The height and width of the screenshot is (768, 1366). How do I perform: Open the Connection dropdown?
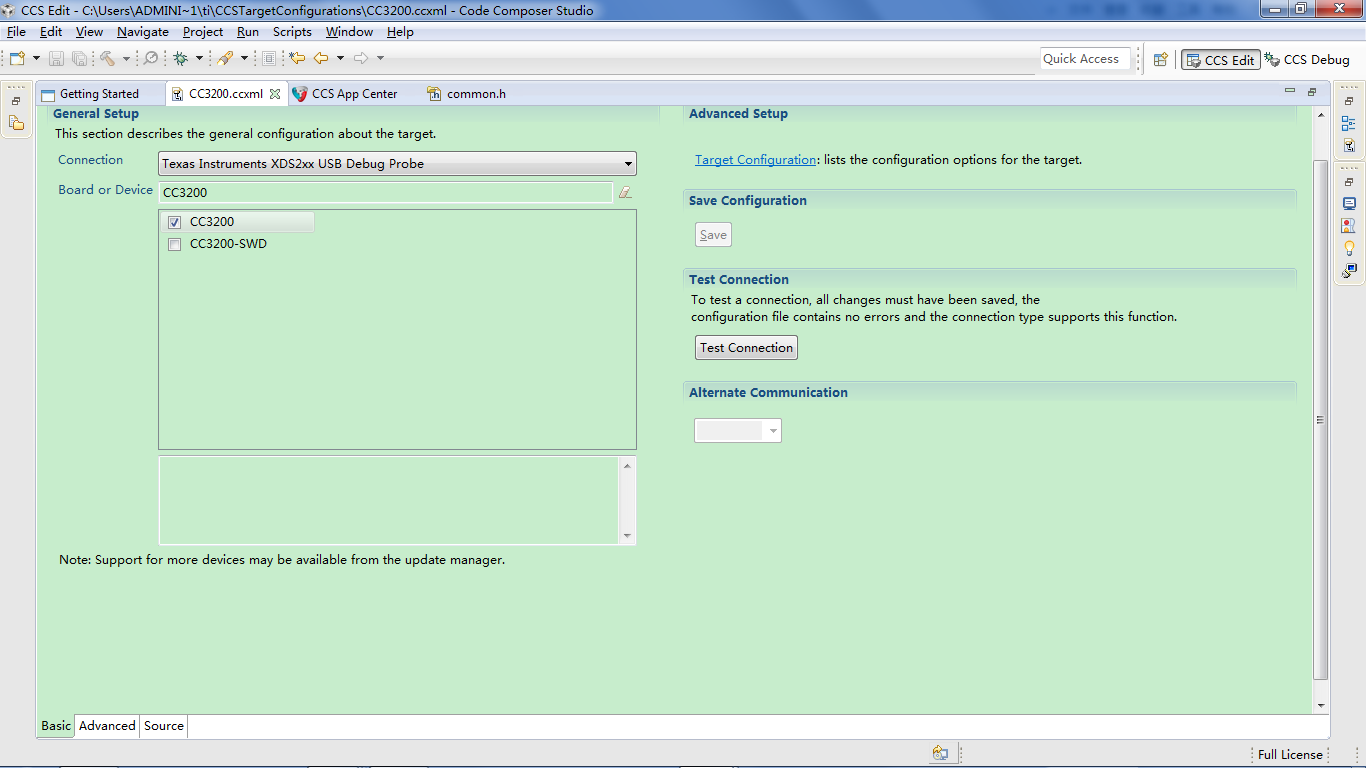tap(397, 163)
